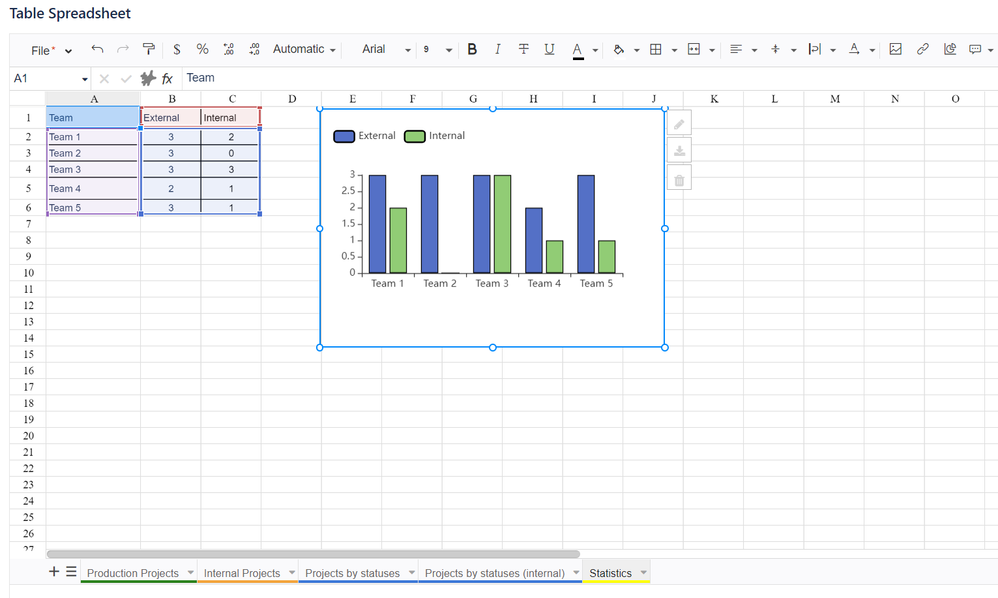Image resolution: width=998 pixels, height=598 pixels.
Task: Toggle Internal series in chart legend
Action: pyautogui.click(x=435, y=136)
